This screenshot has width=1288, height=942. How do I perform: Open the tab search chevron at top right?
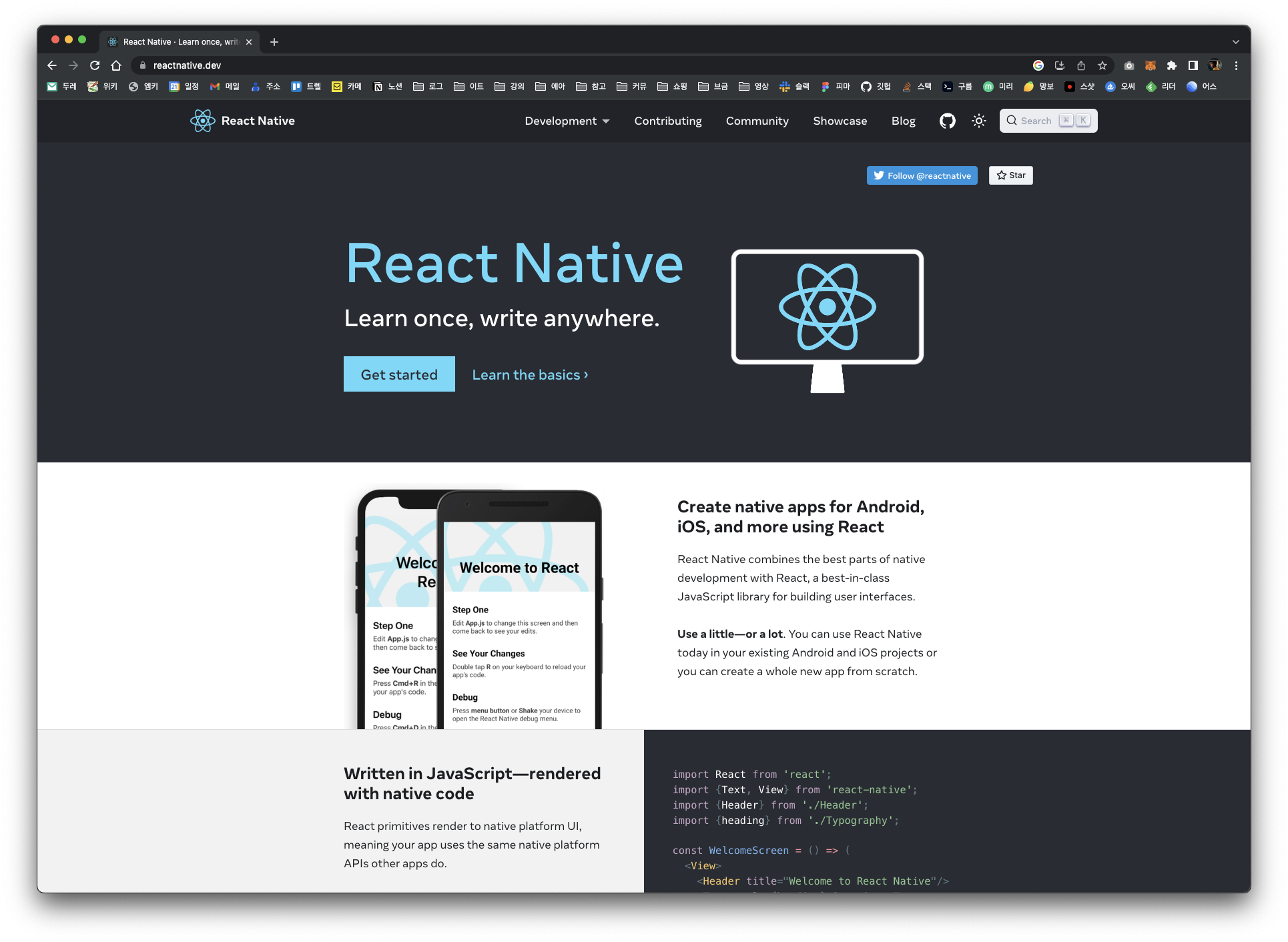point(1236,41)
